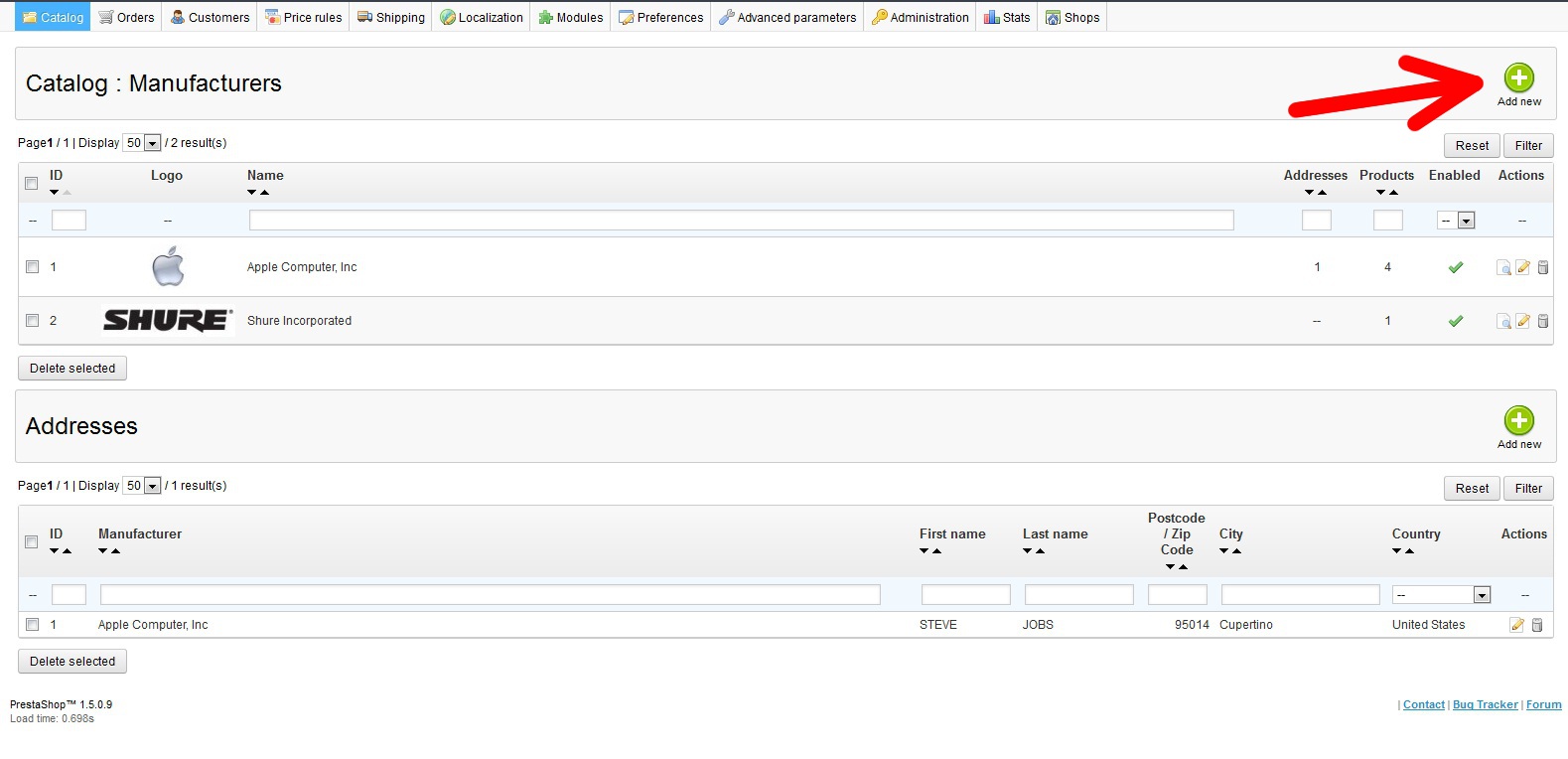
Task: Sort manufacturers by ID descending
Action: [54, 193]
